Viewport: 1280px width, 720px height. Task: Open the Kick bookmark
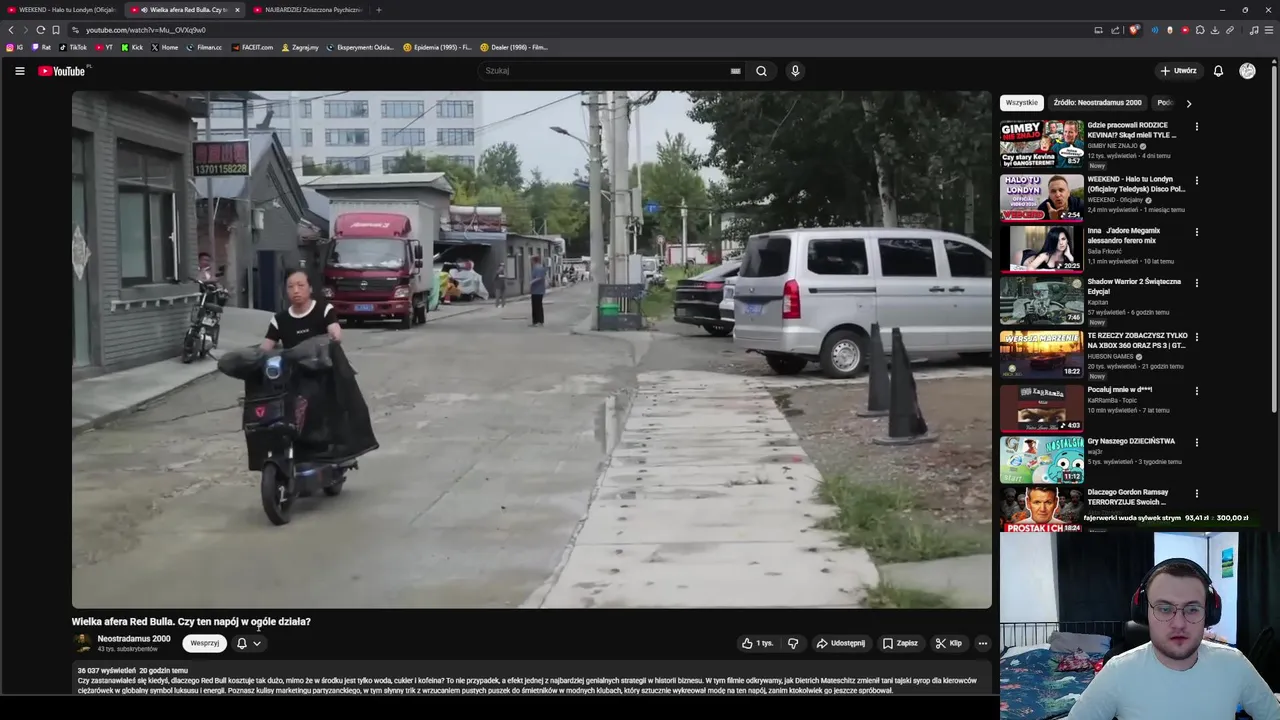132,47
